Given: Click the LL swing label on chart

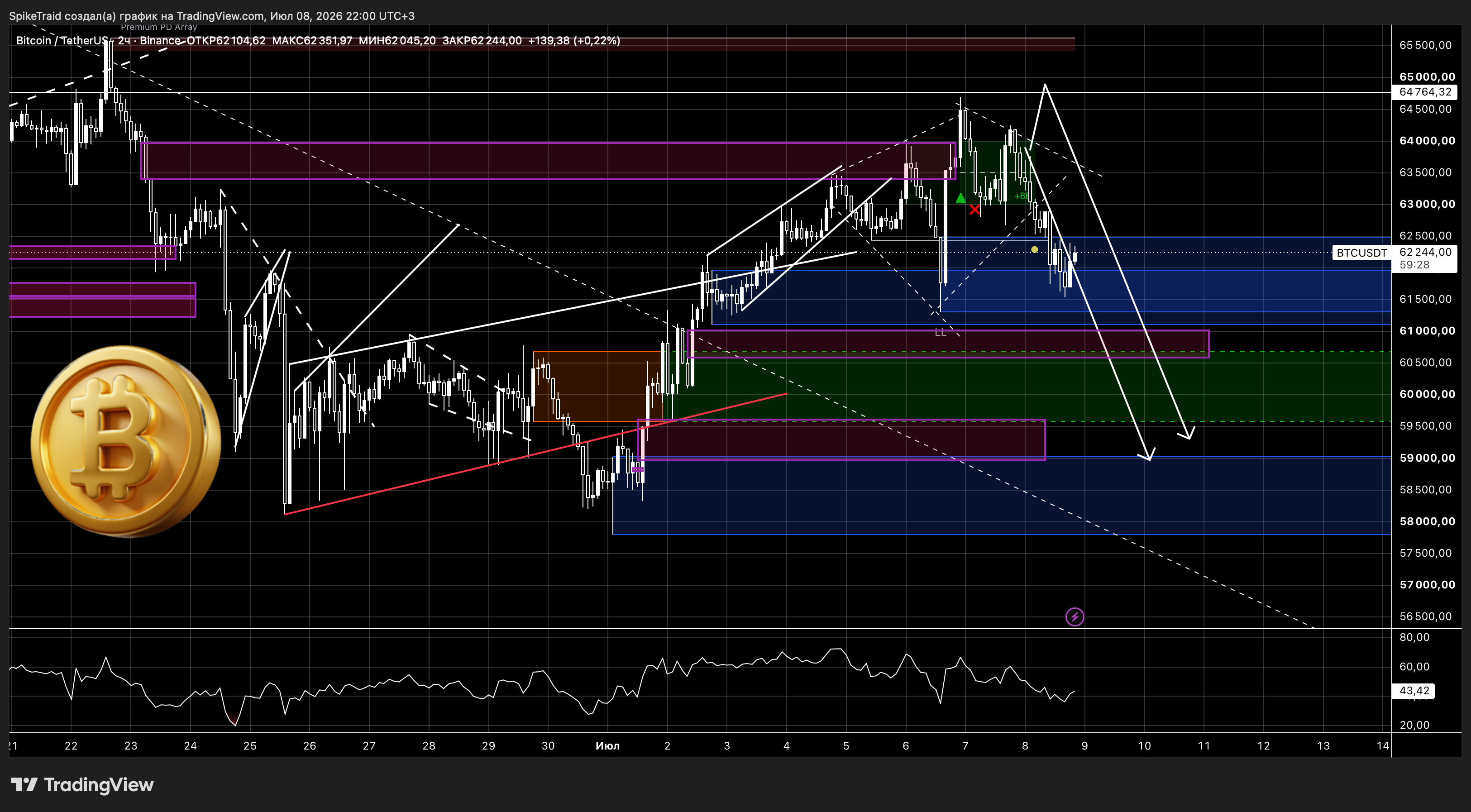Looking at the screenshot, I should coord(941,332).
